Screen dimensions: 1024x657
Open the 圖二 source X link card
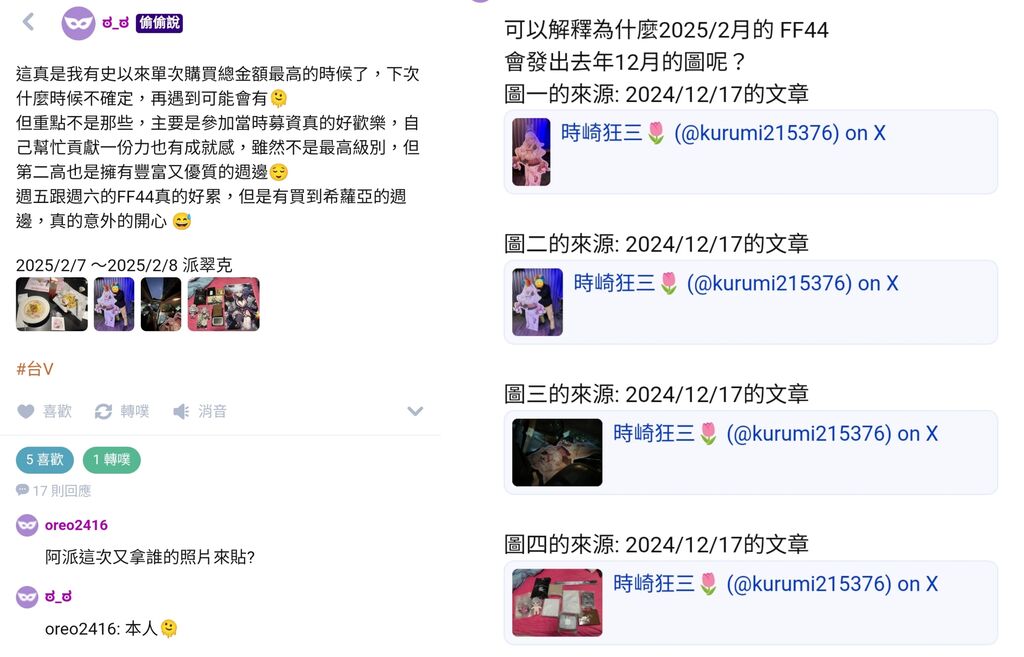click(x=751, y=302)
